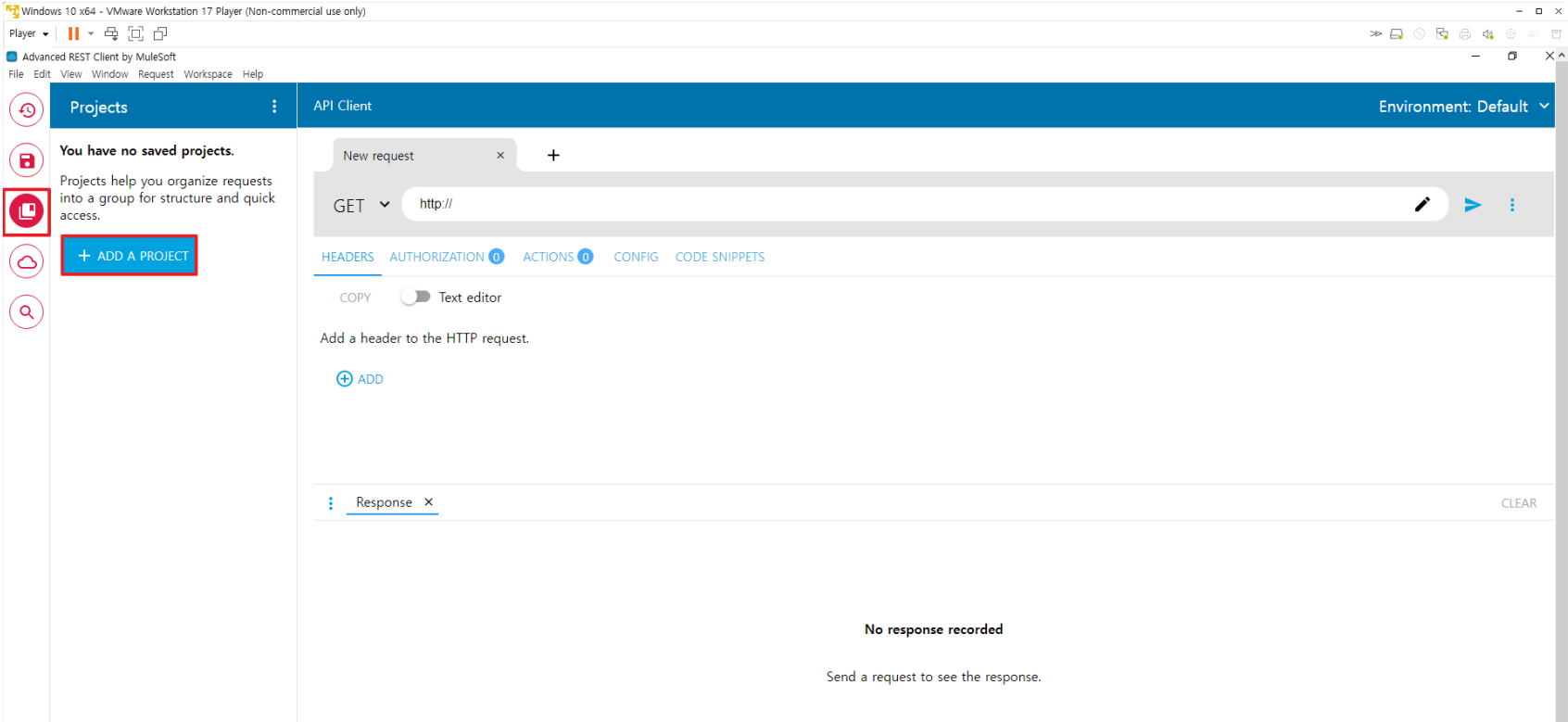Click the VMware network adapter icon
This screenshot has width=1568, height=722.
1442,34
